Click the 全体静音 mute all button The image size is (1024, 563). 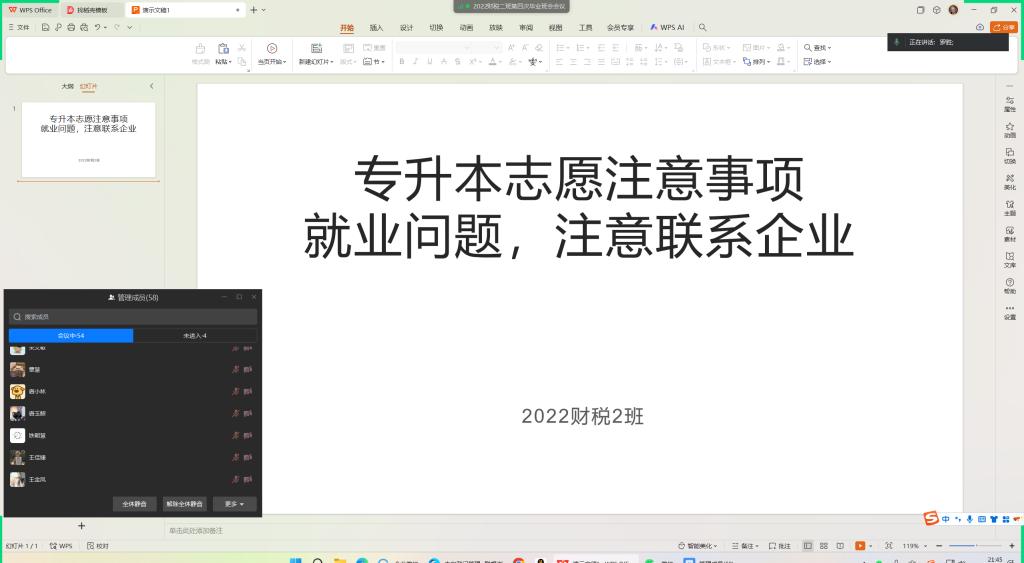134,504
